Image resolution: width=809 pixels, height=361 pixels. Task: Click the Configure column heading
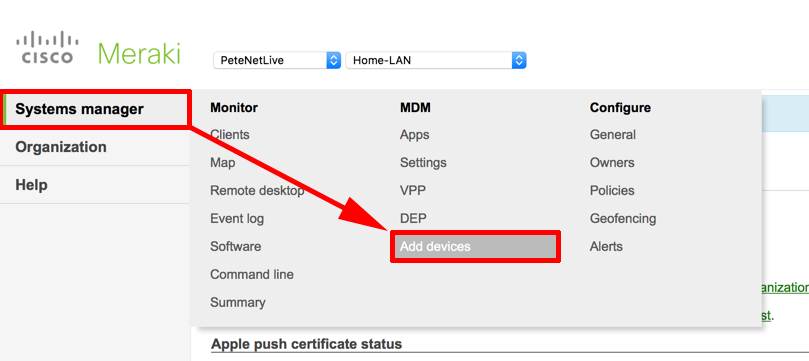click(x=620, y=108)
